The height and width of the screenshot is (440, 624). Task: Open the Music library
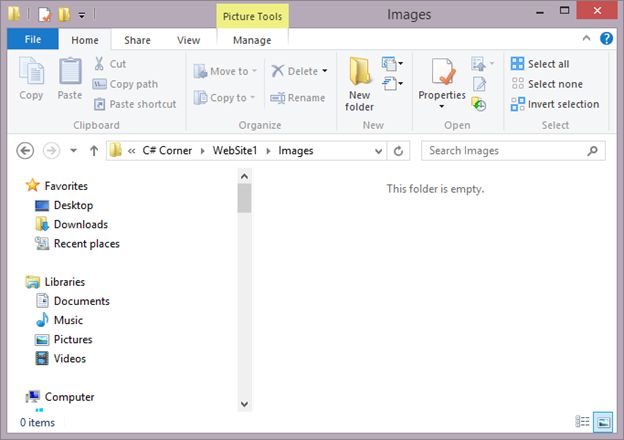(59, 320)
